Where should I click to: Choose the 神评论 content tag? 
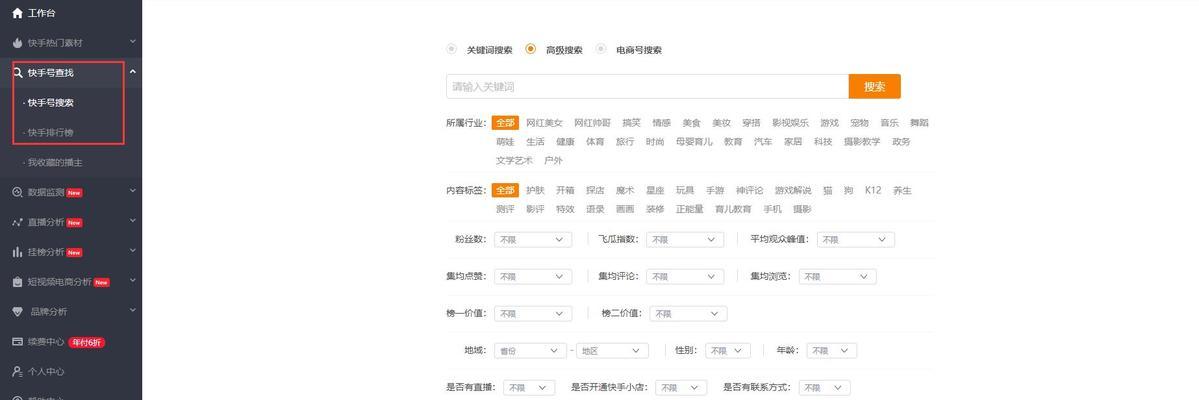pos(749,190)
